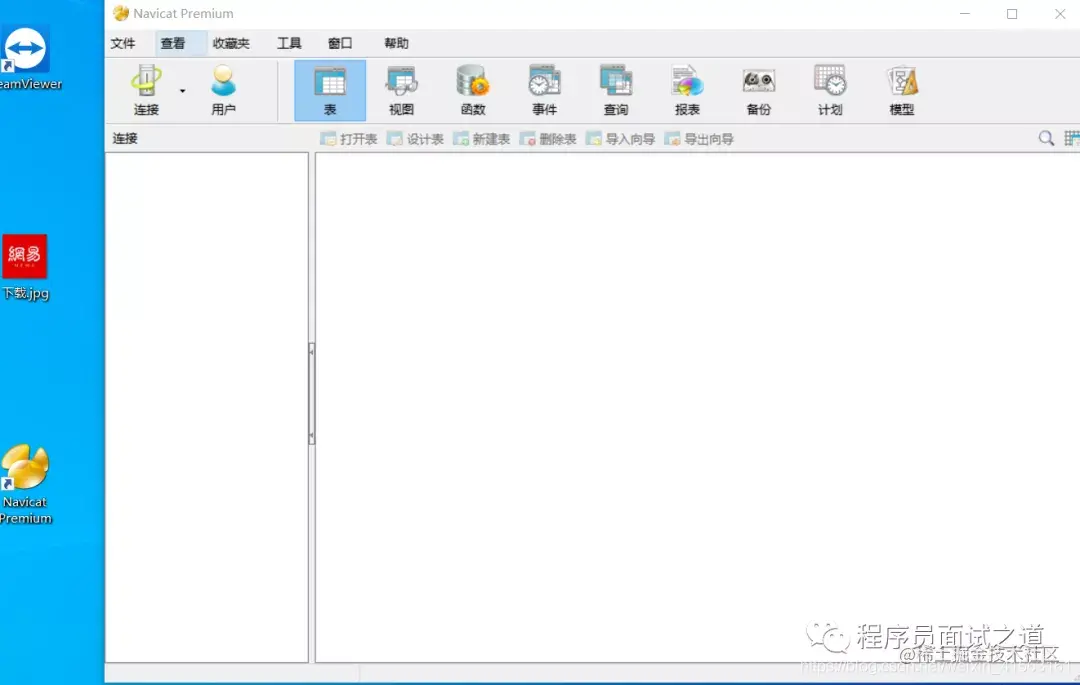The image size is (1080, 685).
Task: Switch to 视图 (Views) section
Action: pyautogui.click(x=401, y=89)
